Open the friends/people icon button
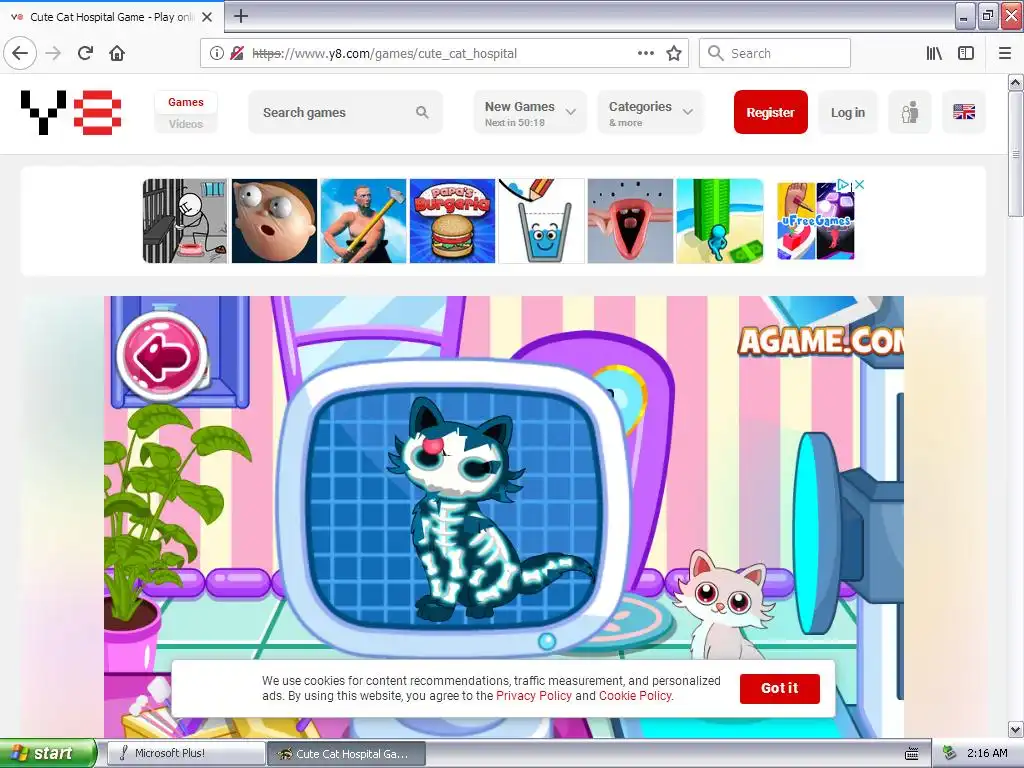This screenshot has width=1024, height=768. (910, 112)
